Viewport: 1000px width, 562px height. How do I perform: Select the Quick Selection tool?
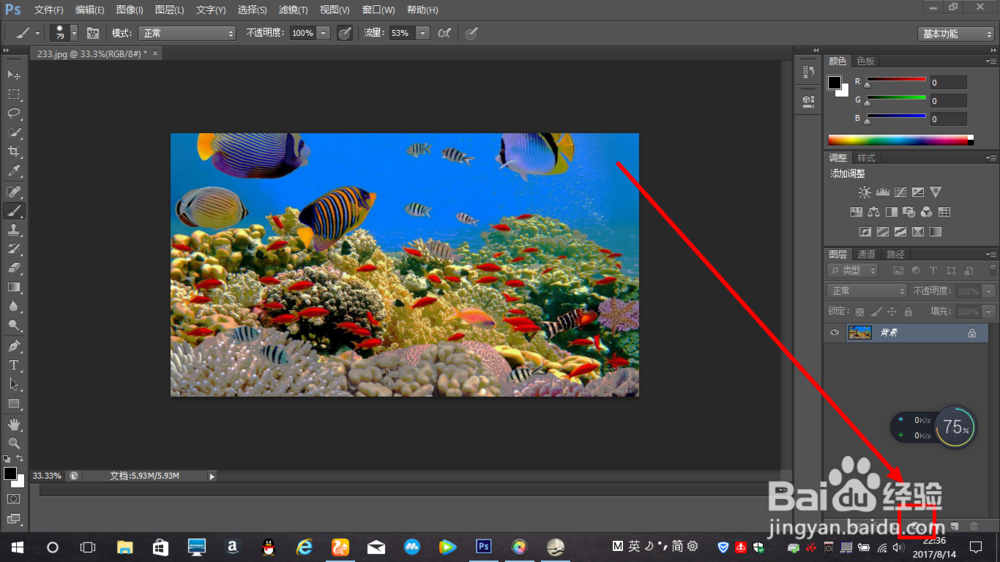tap(13, 133)
